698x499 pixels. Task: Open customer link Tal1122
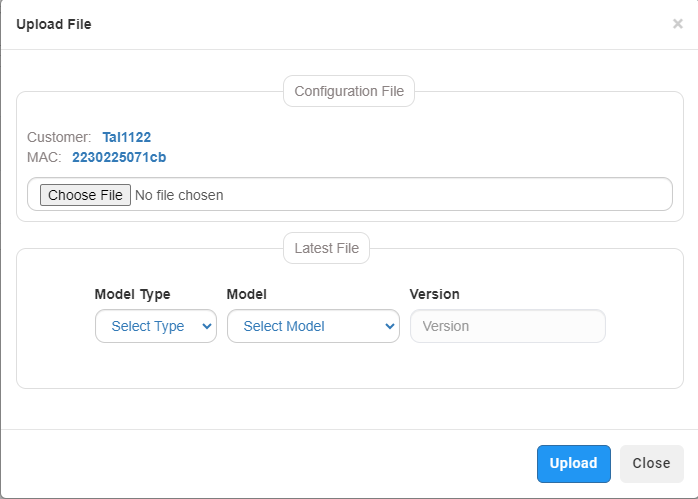point(127,137)
